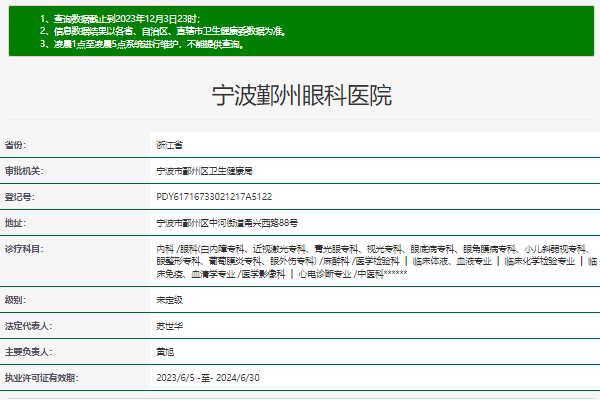Click the 执业许可证有效期 label
The width and height of the screenshot is (600, 400).
click(x=41, y=378)
